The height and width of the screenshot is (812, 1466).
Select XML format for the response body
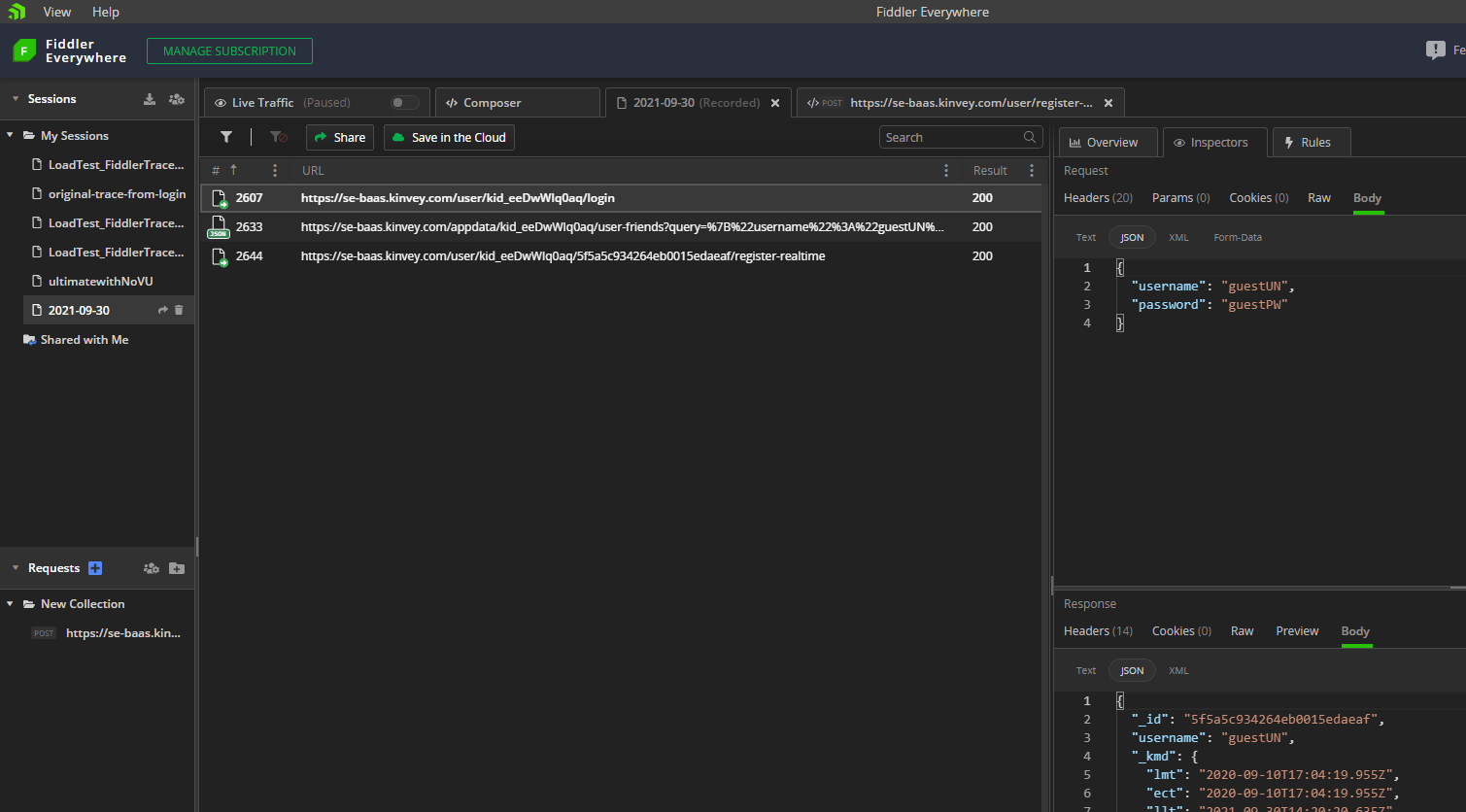[1178, 670]
